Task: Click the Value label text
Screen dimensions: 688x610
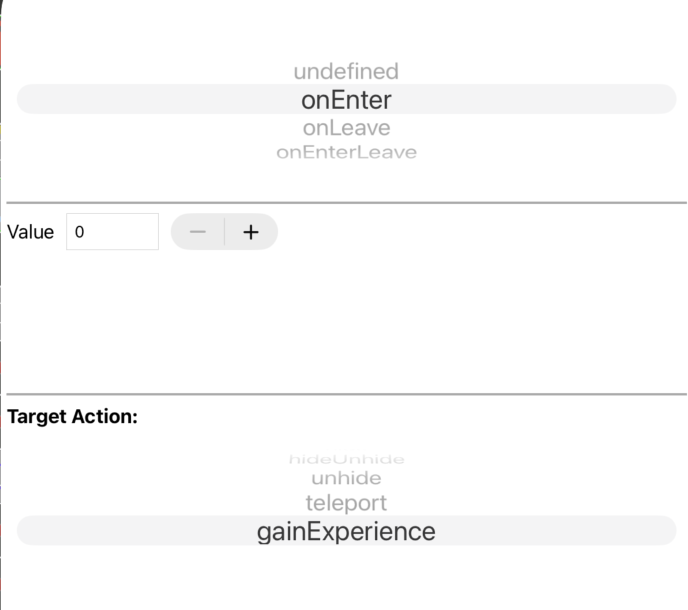Action: (30, 232)
